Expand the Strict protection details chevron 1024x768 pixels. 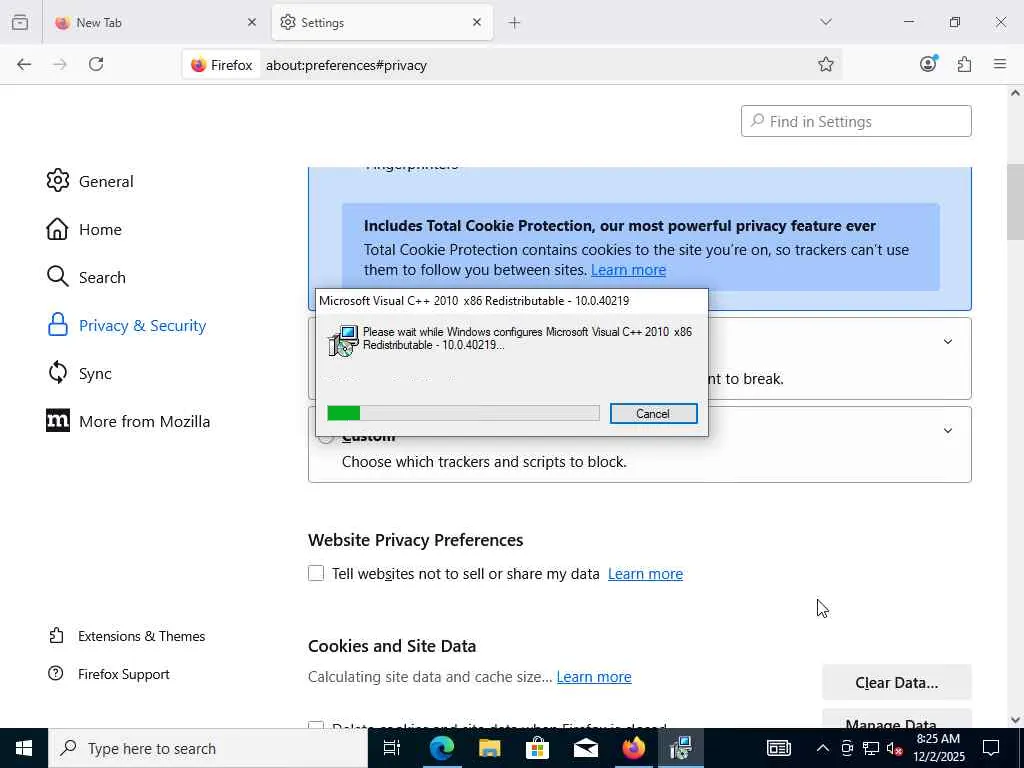pos(948,342)
